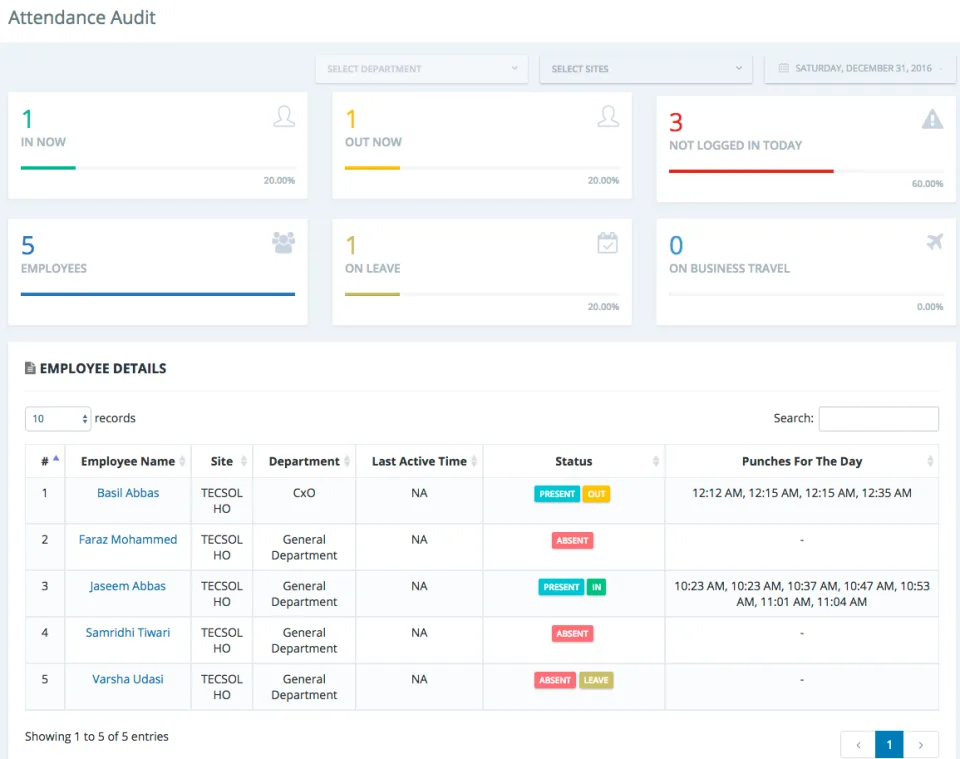Viewport: 960px width, 759px height.
Task: Click punches '12:12 AM, 12:15 AM' for Basil
Action: pyautogui.click(x=802, y=493)
